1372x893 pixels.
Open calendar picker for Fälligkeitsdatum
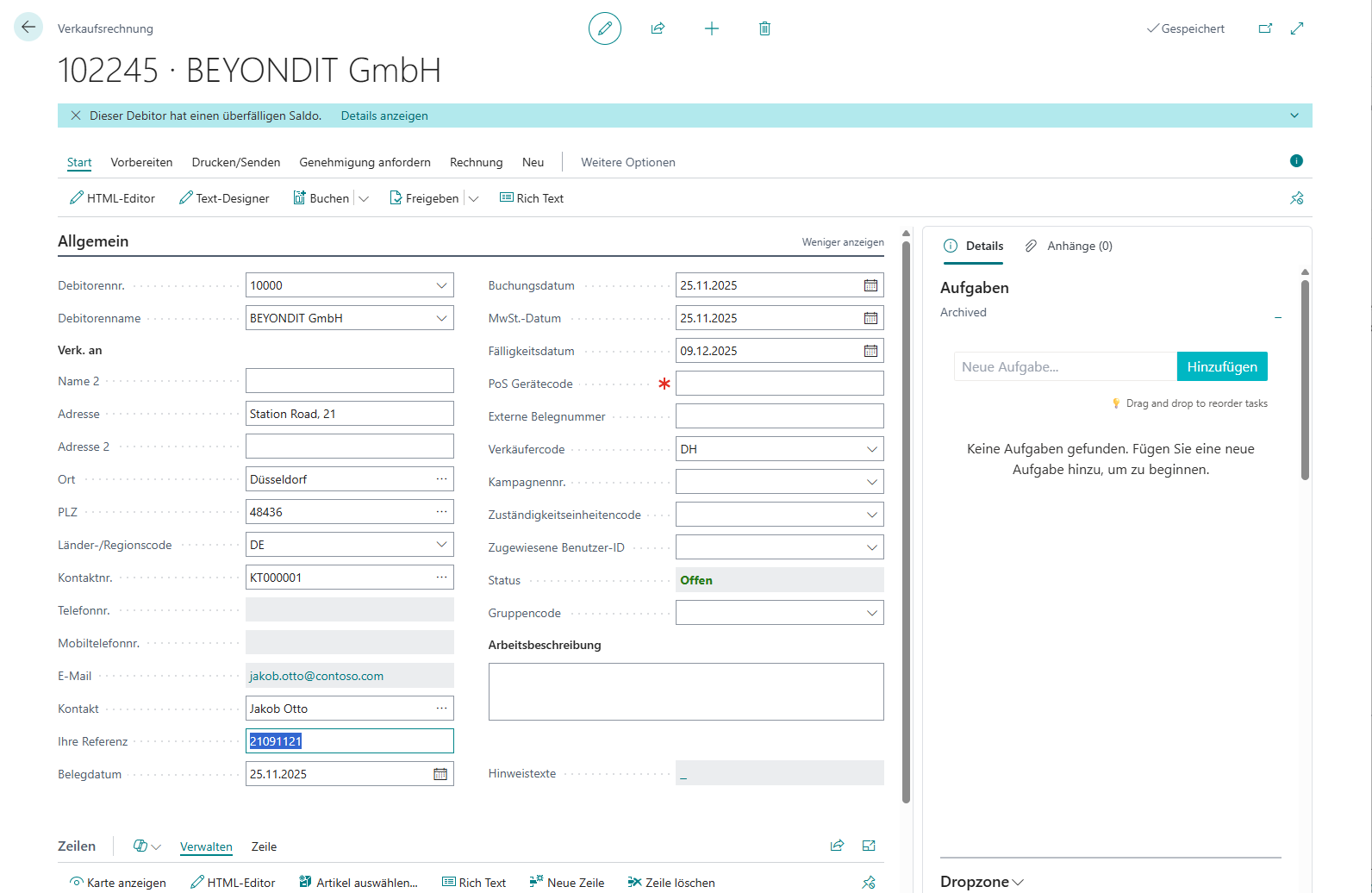pyautogui.click(x=870, y=351)
